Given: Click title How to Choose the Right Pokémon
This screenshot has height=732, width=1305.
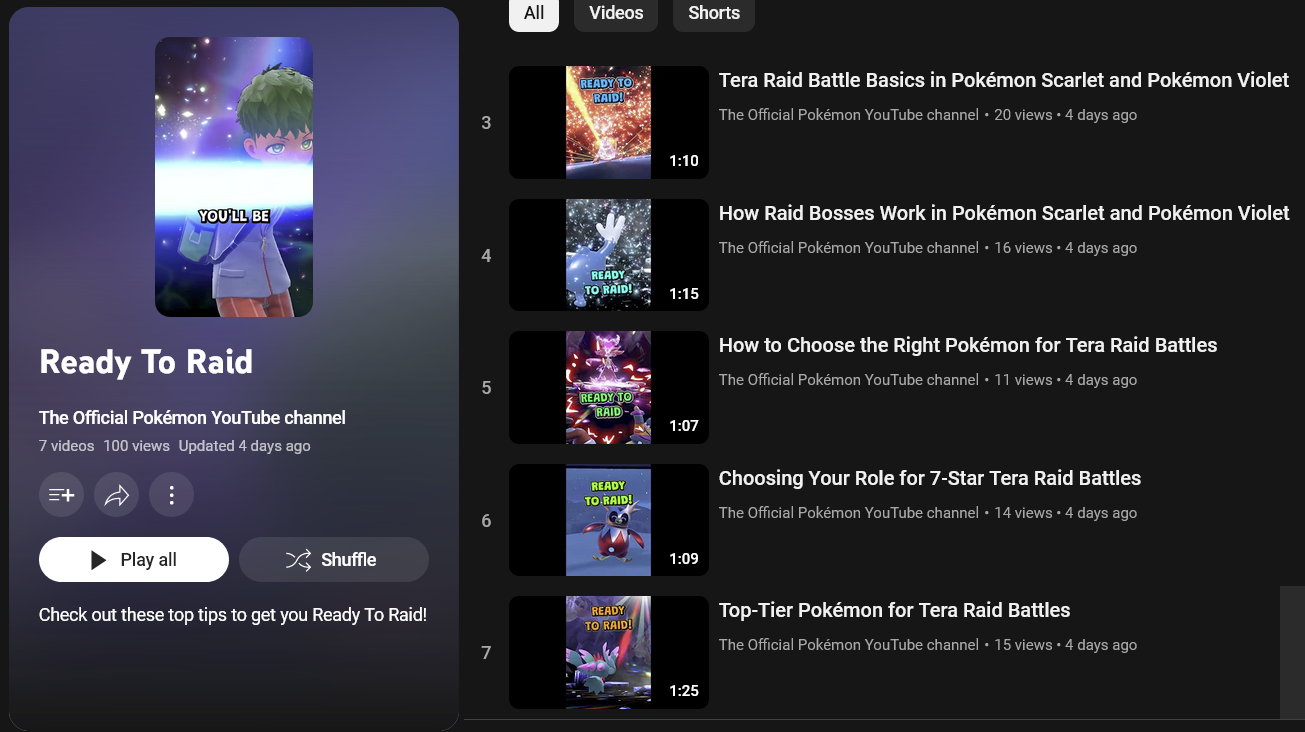Looking at the screenshot, I should pyautogui.click(x=968, y=346).
